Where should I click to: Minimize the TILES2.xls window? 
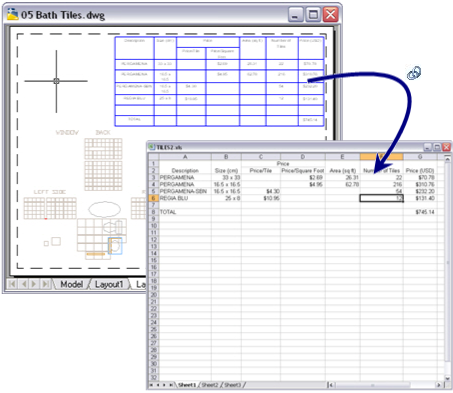[428, 147]
